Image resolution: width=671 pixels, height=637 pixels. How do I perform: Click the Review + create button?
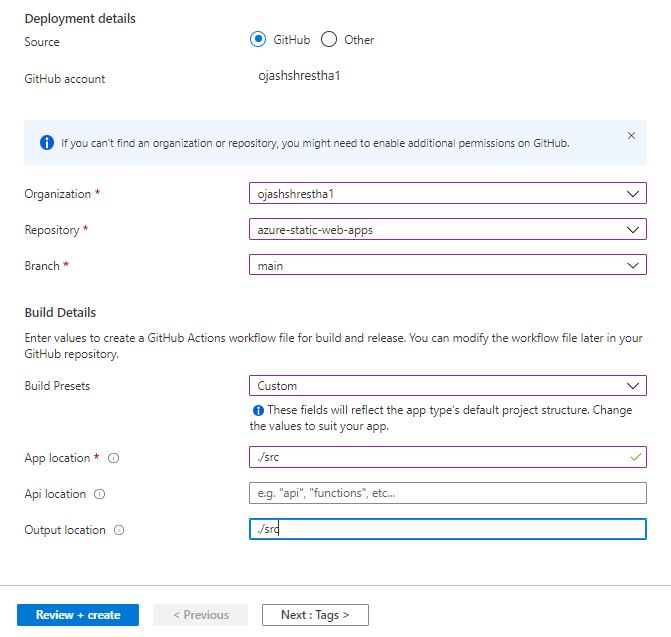click(x=78, y=615)
